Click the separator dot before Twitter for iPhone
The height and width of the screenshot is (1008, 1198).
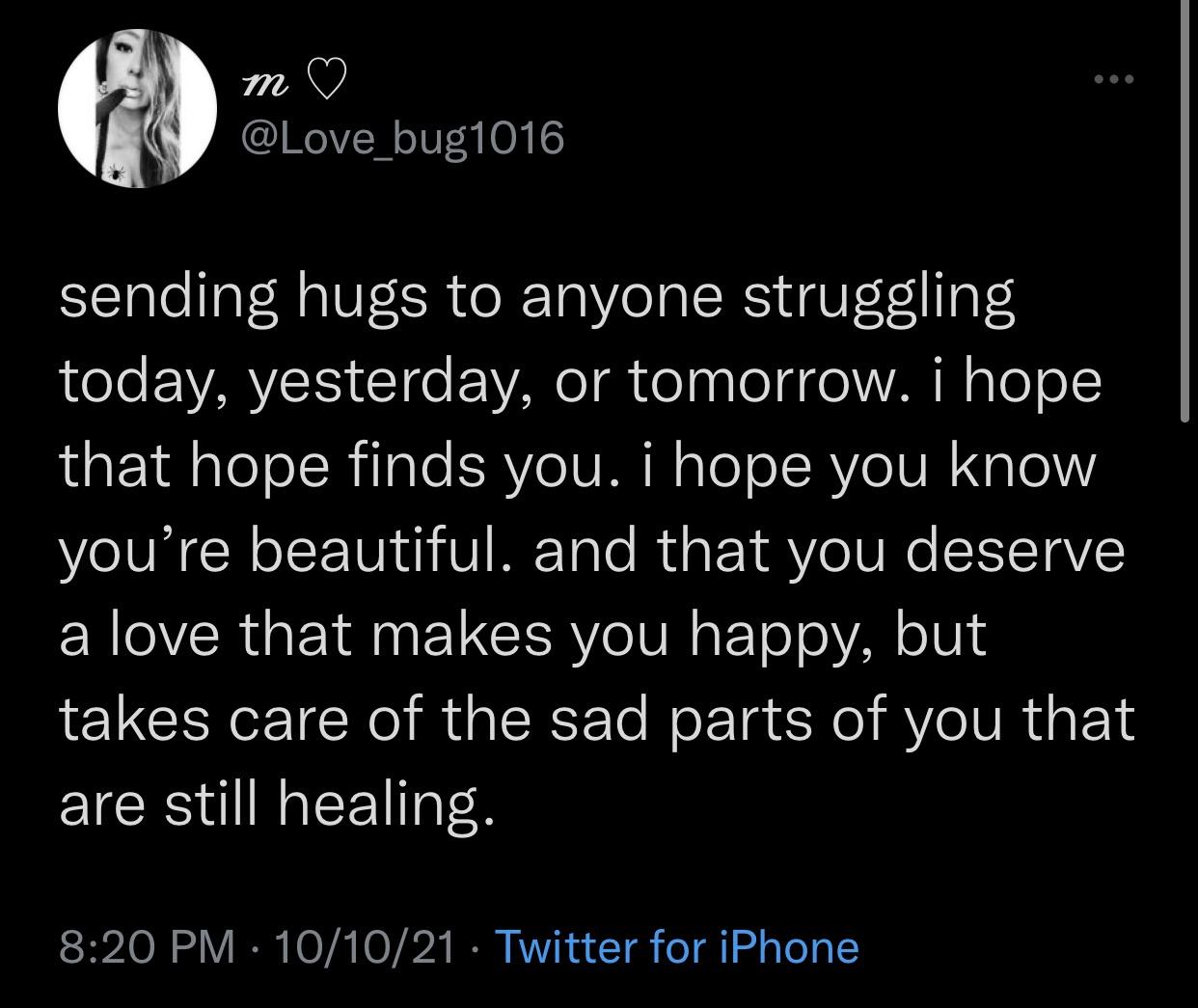476,948
